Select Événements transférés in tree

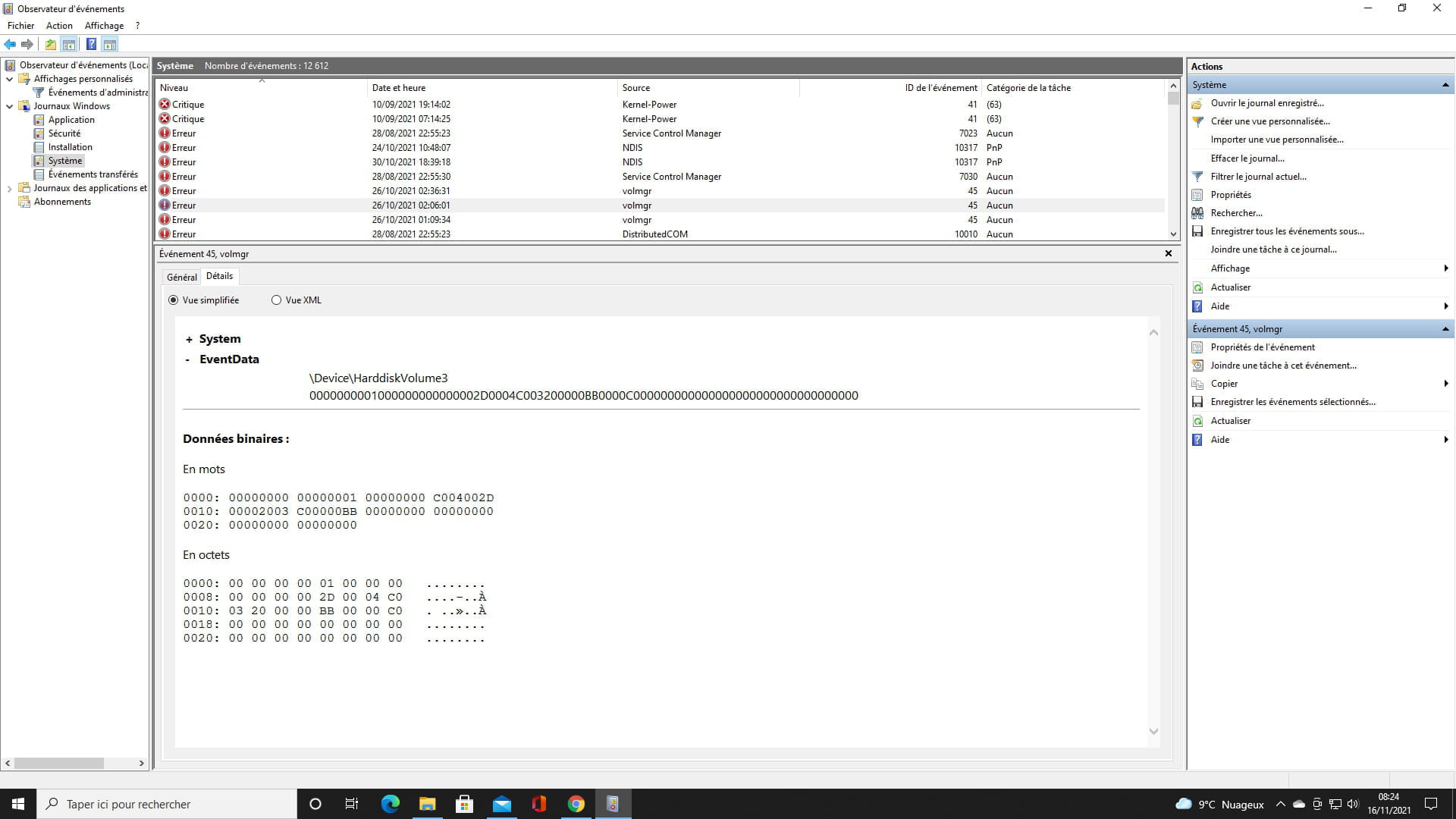pos(93,174)
